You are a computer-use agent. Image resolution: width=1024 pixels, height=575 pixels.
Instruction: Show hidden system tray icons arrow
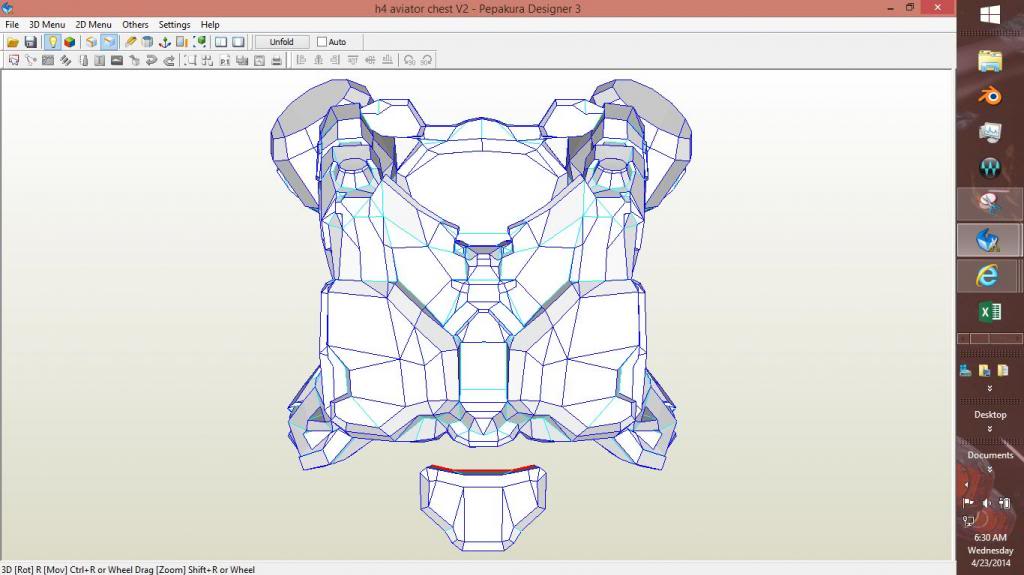click(966, 485)
